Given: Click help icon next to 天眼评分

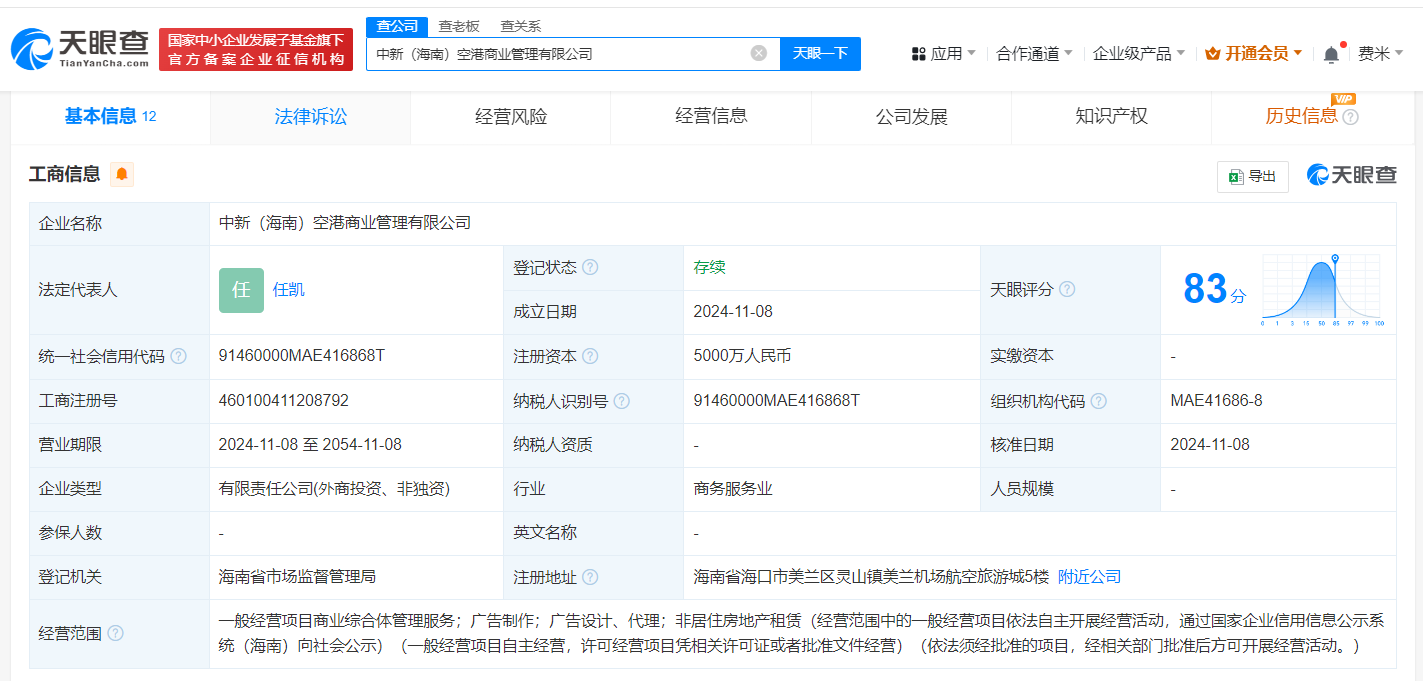Looking at the screenshot, I should point(1067,290).
